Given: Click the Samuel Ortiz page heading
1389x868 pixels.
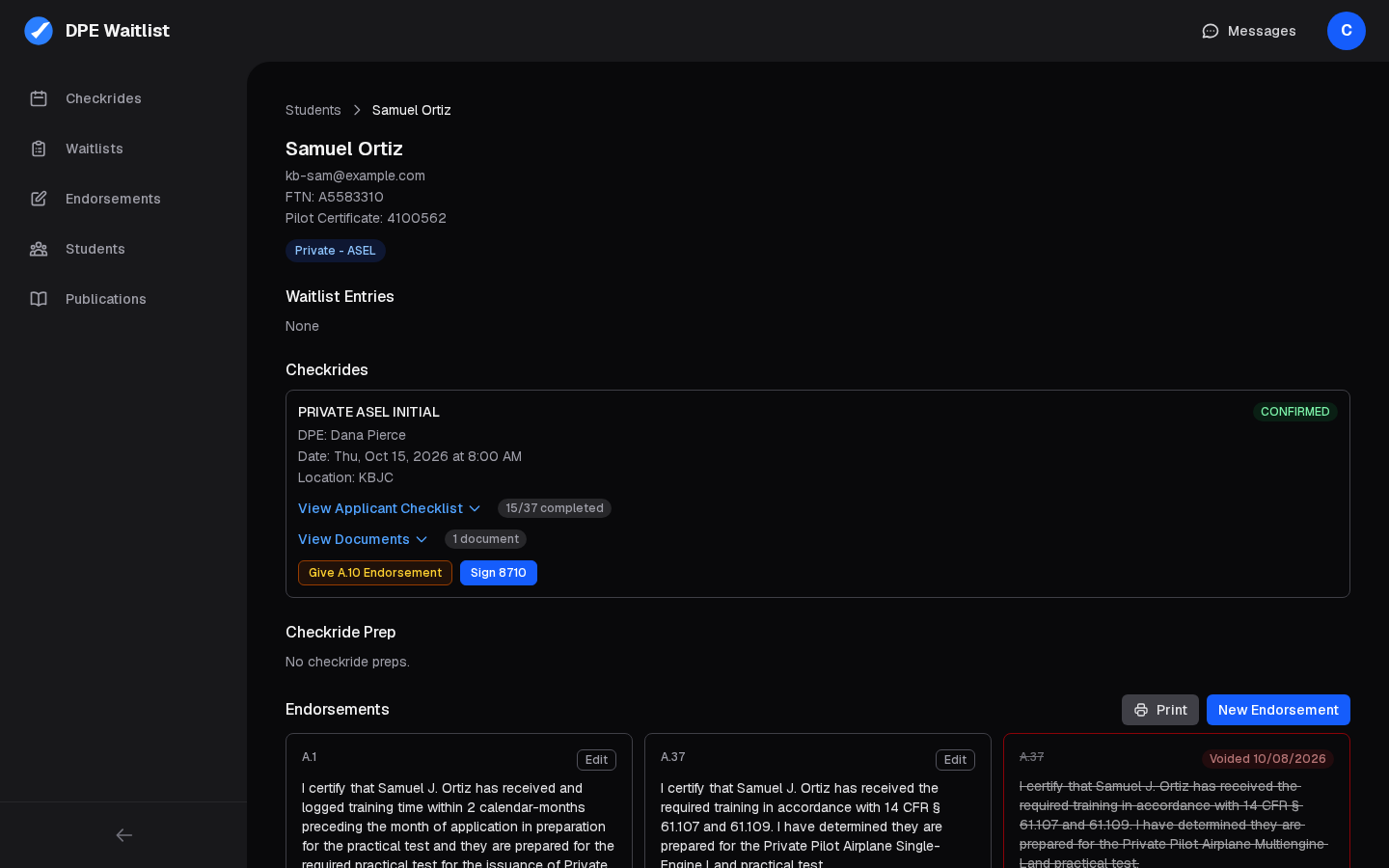Looking at the screenshot, I should 344,149.
